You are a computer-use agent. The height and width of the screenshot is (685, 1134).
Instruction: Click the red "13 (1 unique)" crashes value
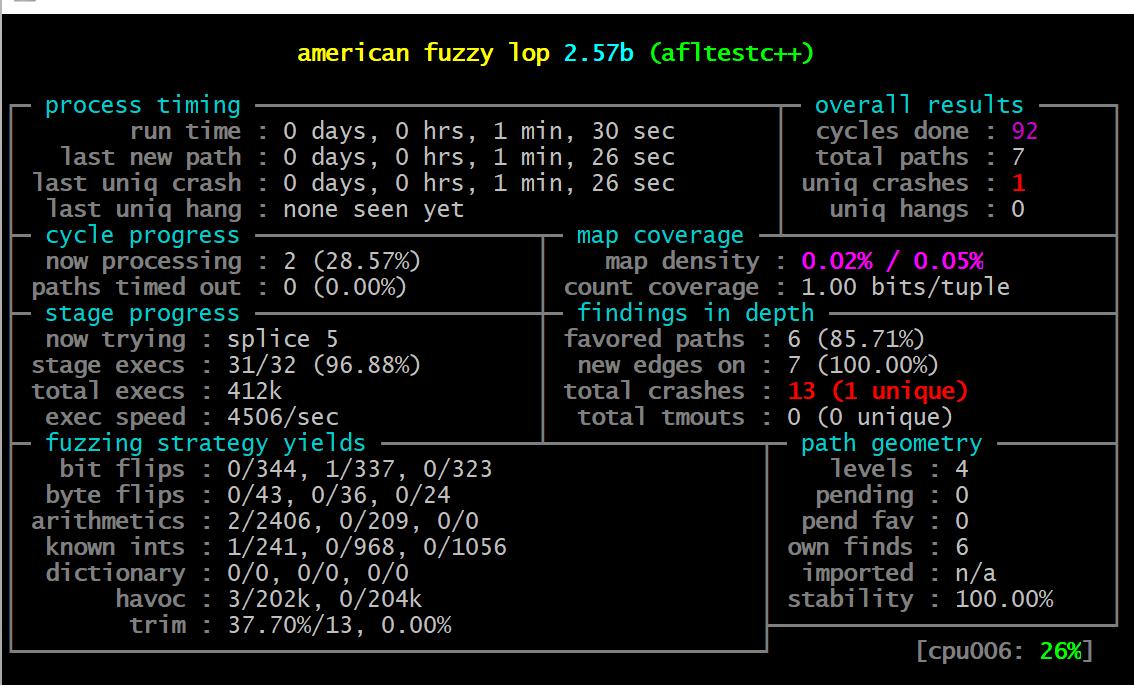[877, 391]
